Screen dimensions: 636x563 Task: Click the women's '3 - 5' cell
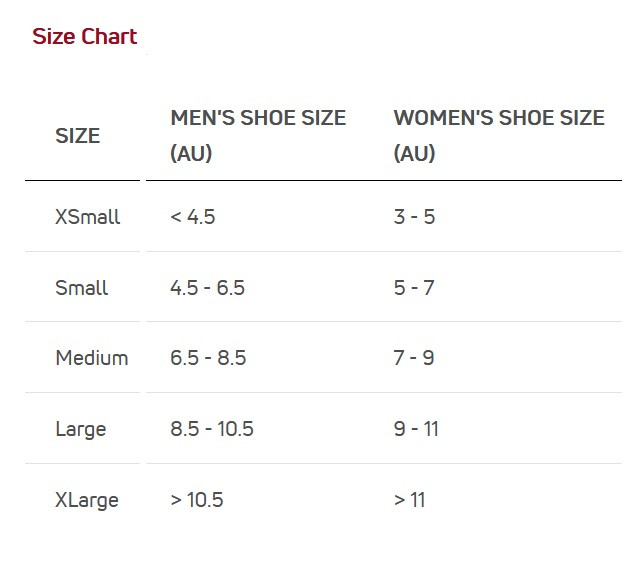[414, 217]
